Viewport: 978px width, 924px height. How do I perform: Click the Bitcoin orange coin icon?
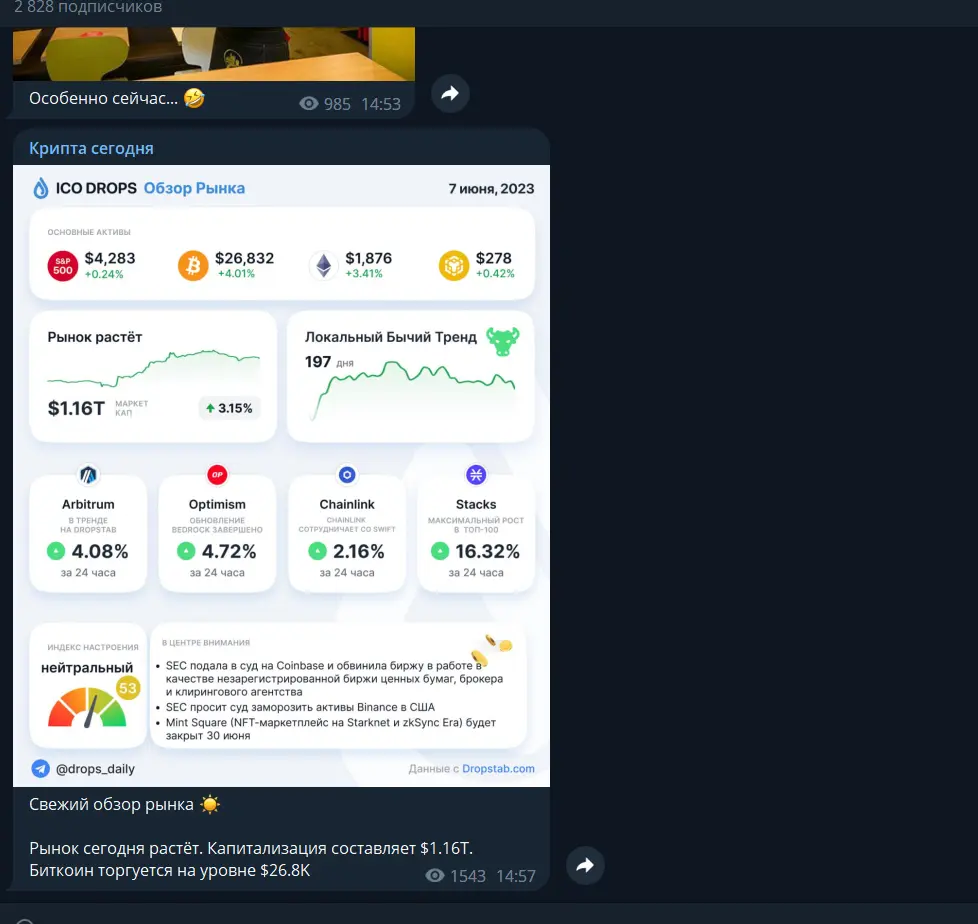[x=193, y=266]
